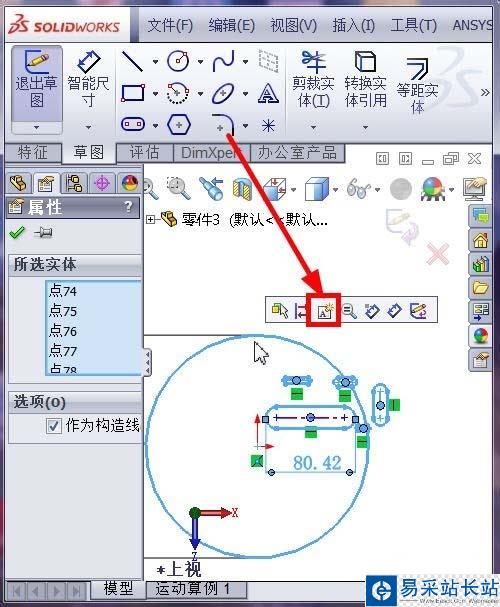Viewport: 500px width, 607px height.
Task: Click the yellow-boxes cursor icon in context toolbar
Action: pyautogui.click(x=279, y=310)
